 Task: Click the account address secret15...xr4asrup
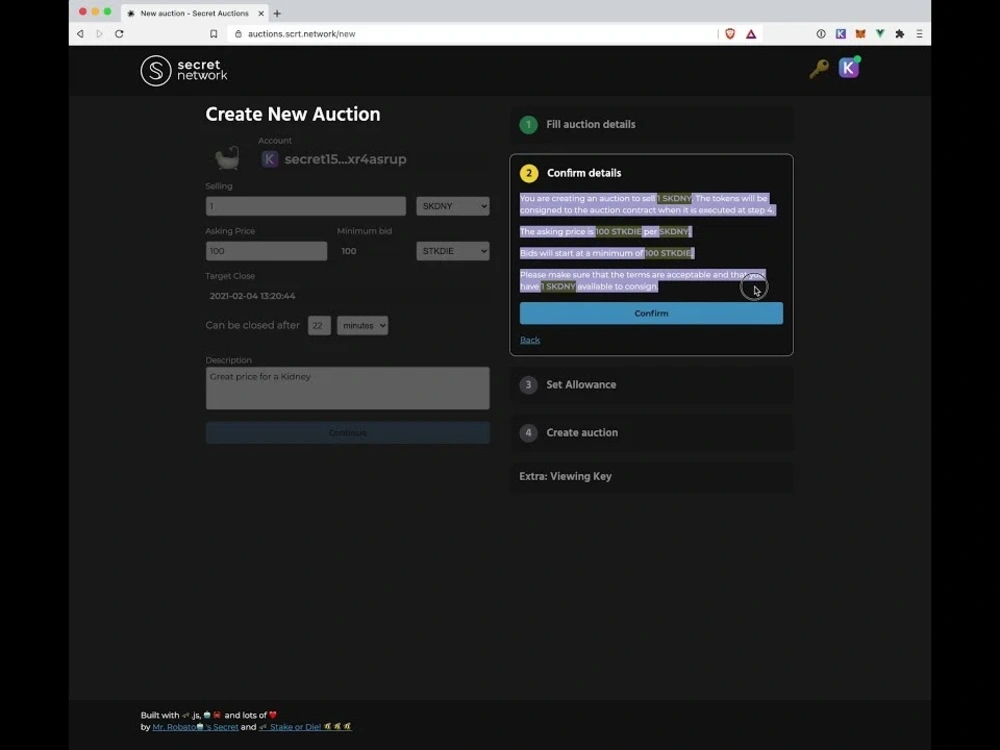[x=345, y=159]
